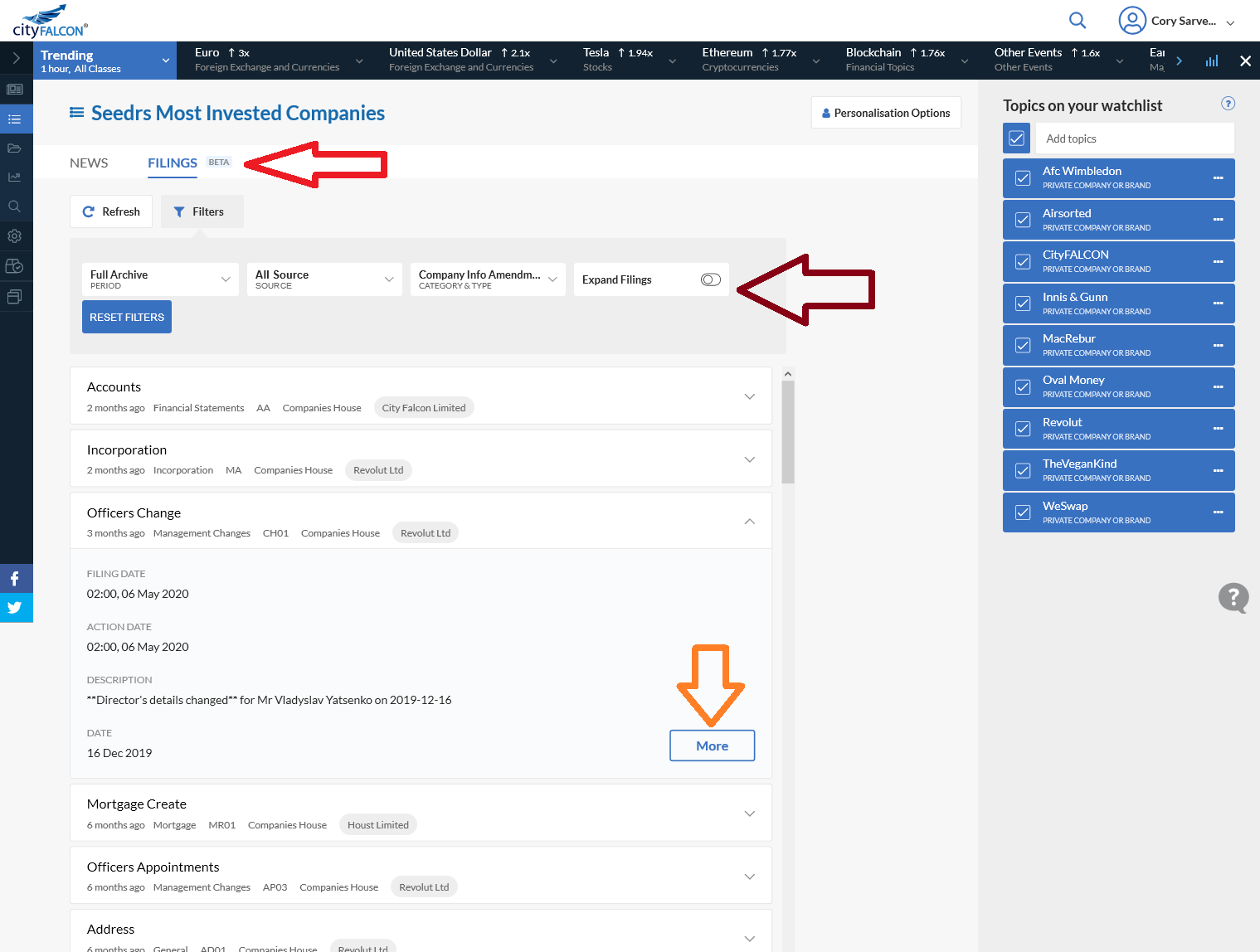Toggle the Expand Filings switch
Image resolution: width=1260 pixels, height=952 pixels.
(x=711, y=279)
